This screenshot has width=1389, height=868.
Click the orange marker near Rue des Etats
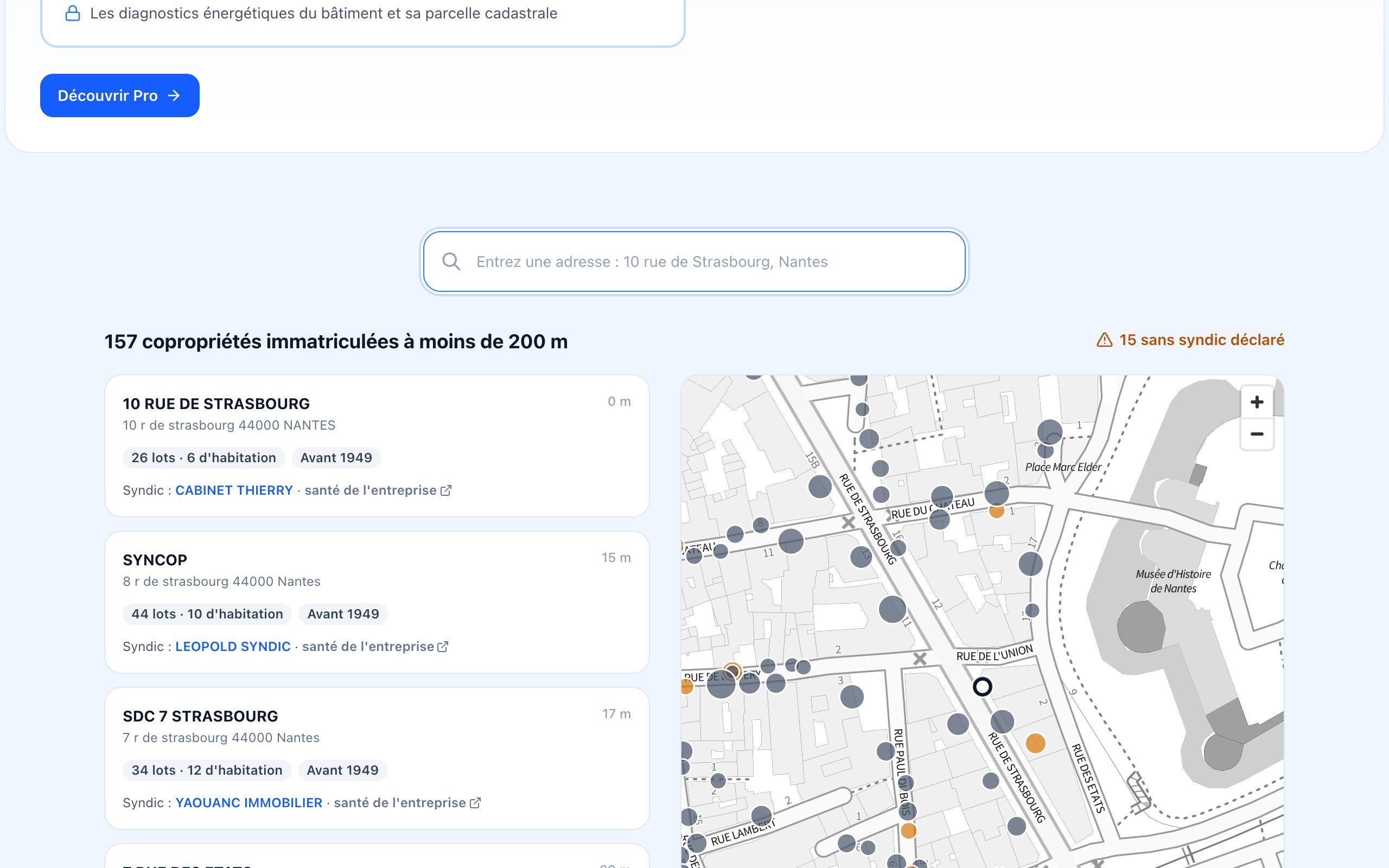1035,743
